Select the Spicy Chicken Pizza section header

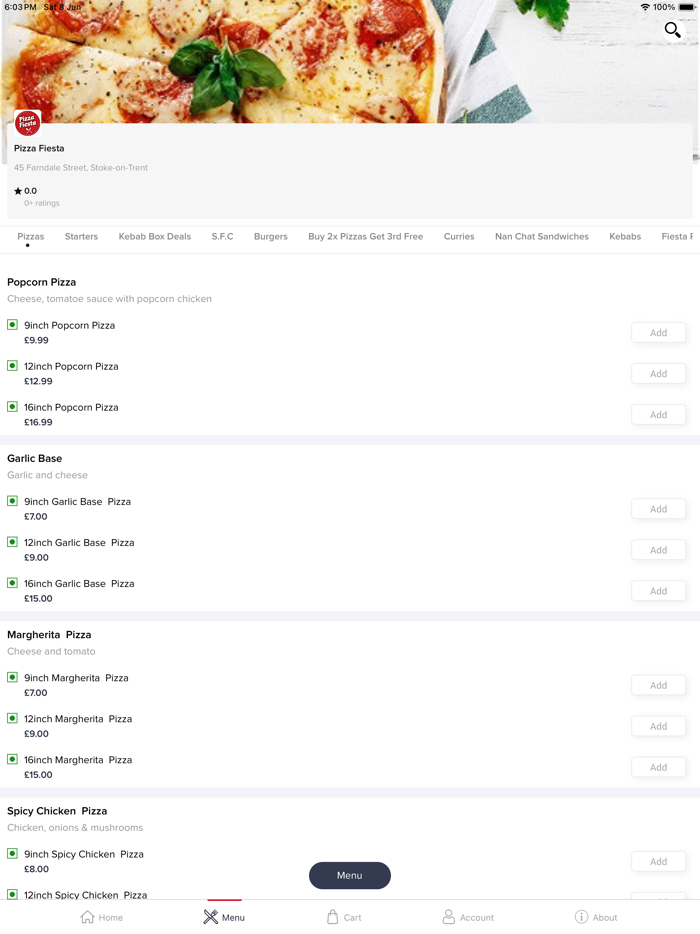tap(58, 810)
